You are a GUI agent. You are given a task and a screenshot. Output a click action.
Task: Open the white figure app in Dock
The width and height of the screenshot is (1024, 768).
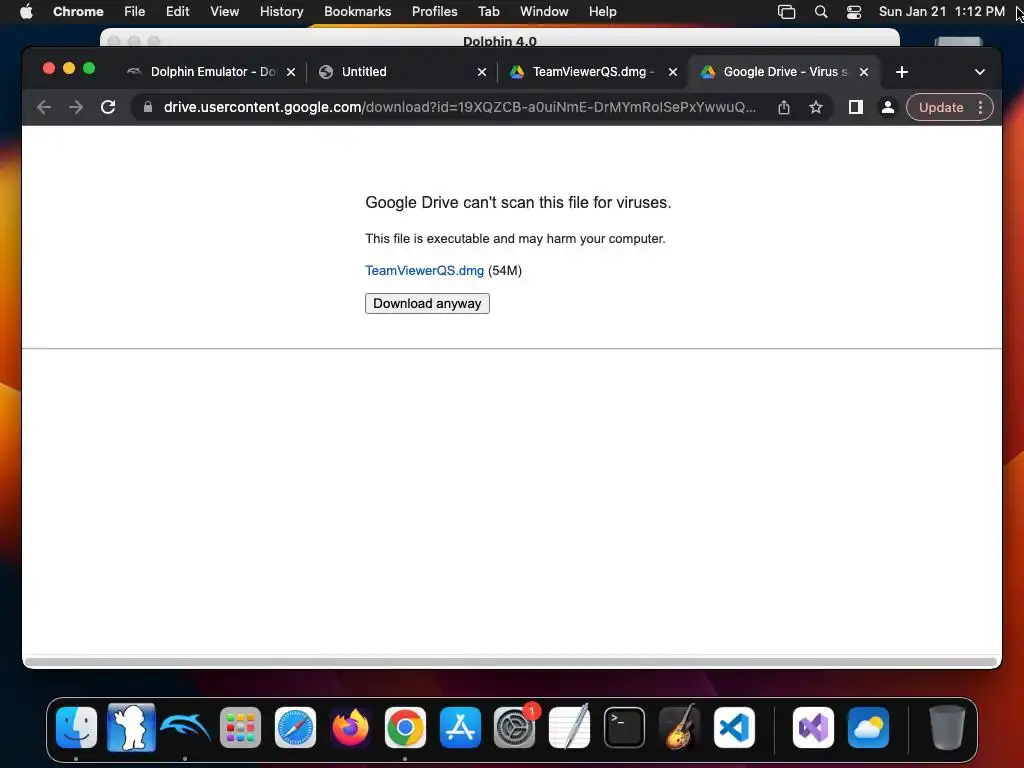(131, 727)
